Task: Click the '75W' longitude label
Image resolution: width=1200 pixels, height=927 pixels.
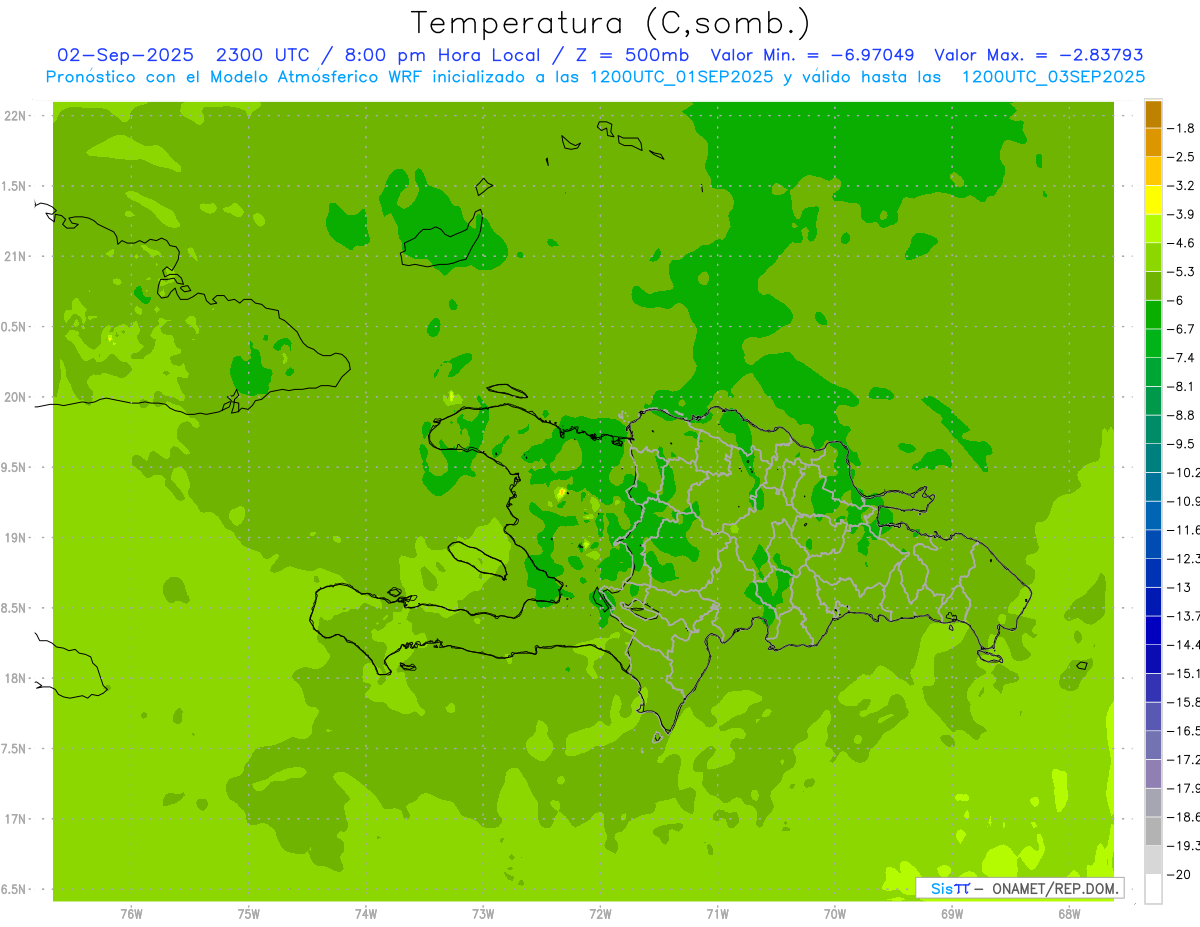Action: click(249, 914)
